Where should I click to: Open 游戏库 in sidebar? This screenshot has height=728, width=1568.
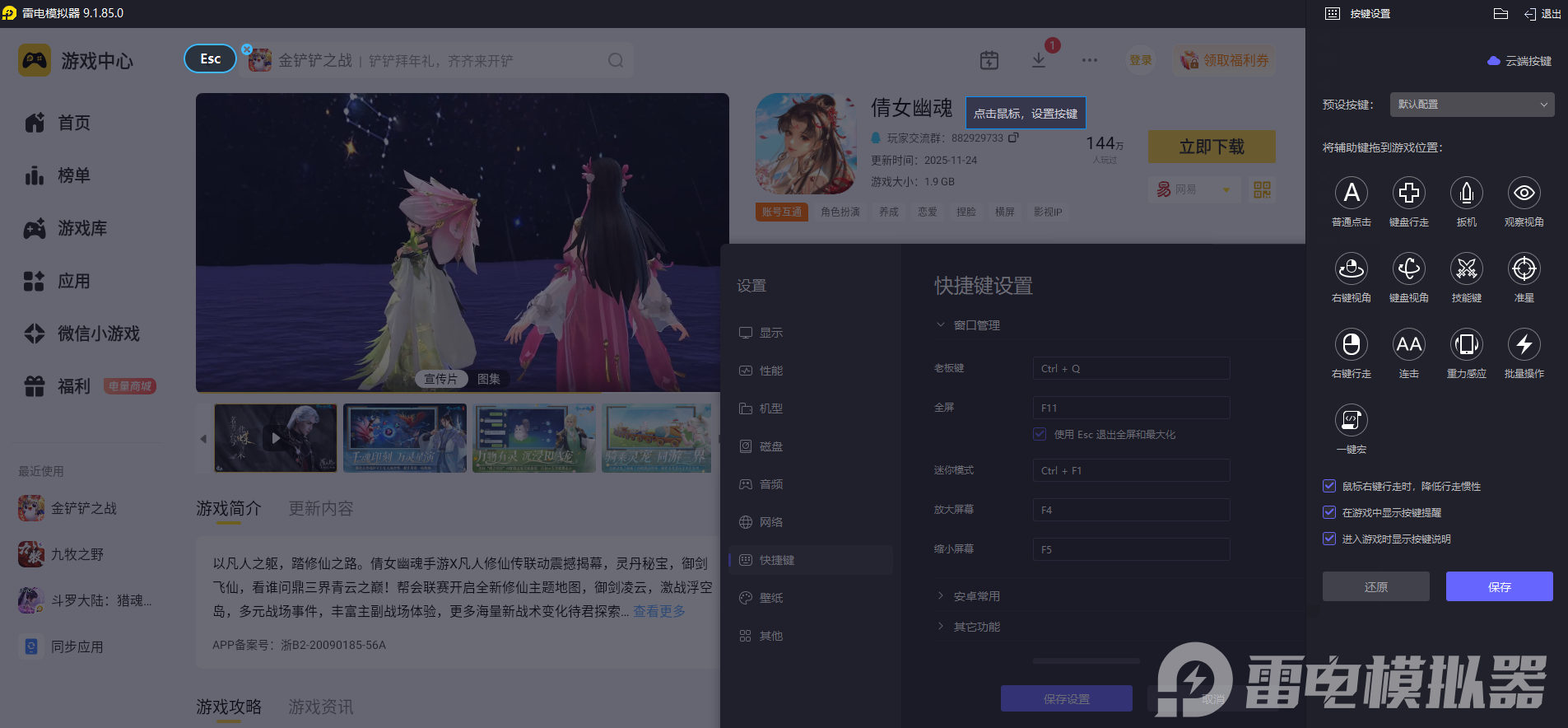coord(66,228)
